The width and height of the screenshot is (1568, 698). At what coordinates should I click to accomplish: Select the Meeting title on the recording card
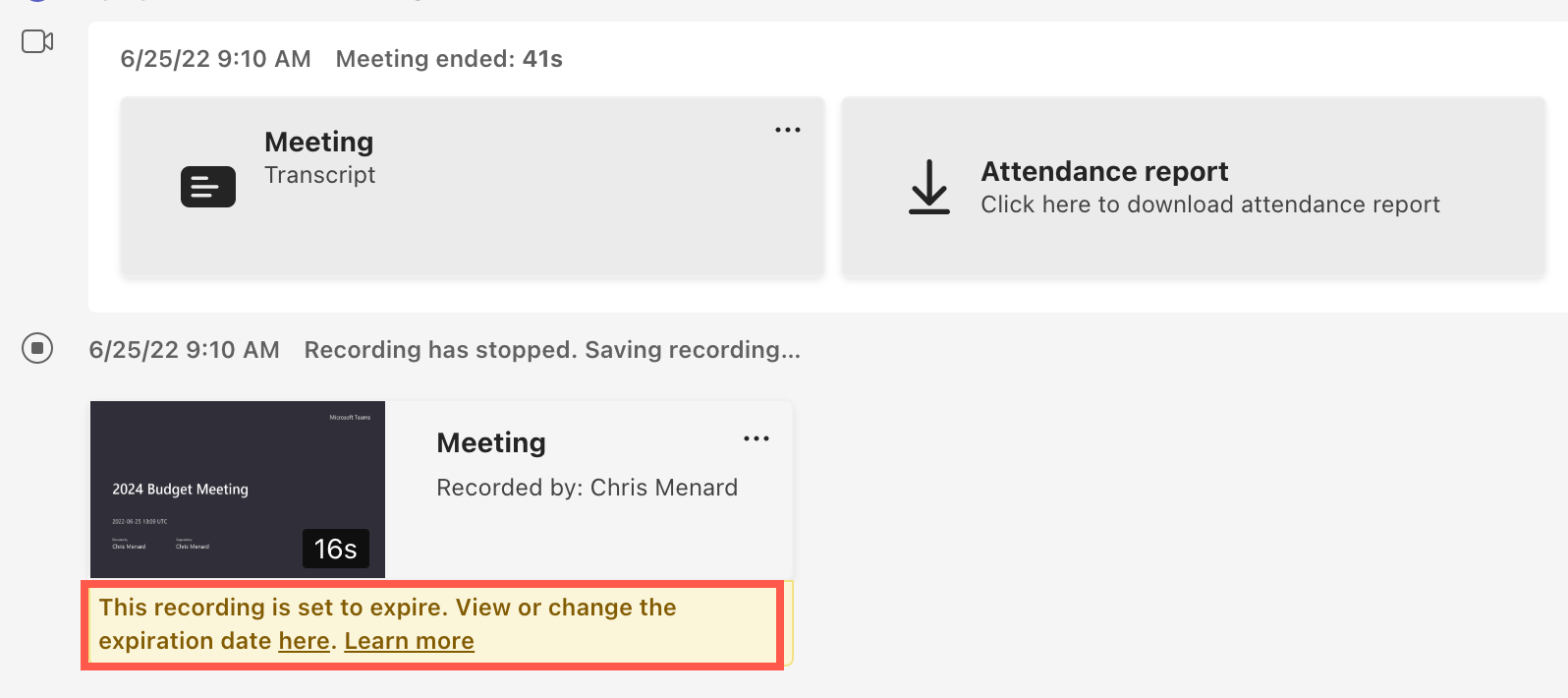[490, 442]
